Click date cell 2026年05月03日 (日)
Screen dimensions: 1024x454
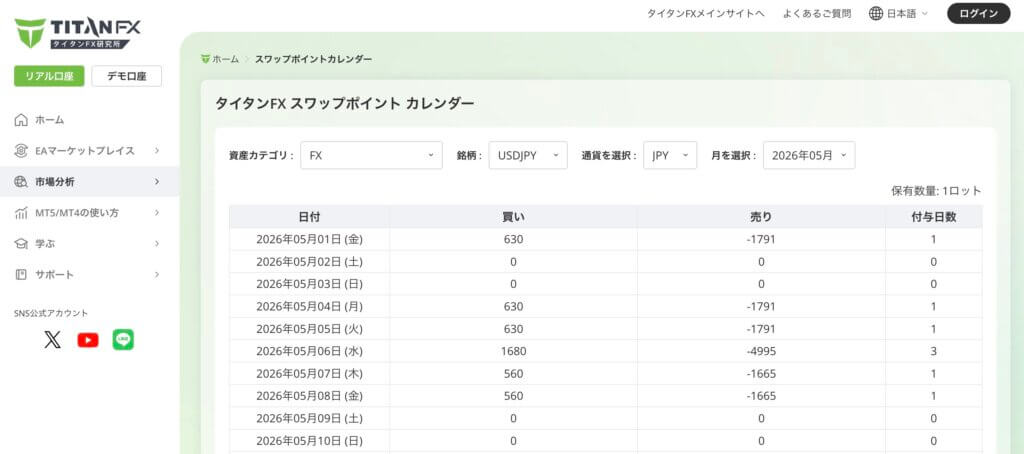[309, 284]
